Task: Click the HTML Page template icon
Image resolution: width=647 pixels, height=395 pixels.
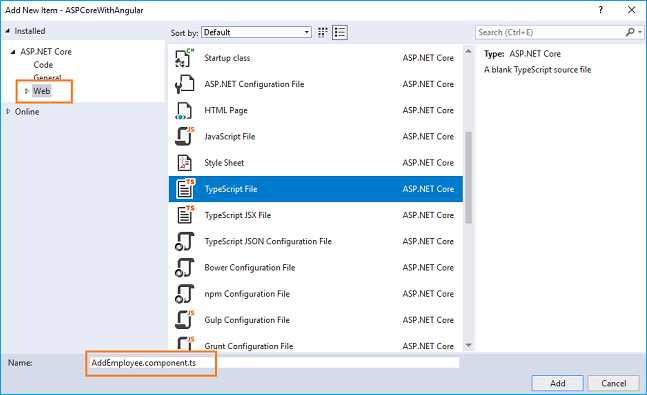Action: point(184,111)
